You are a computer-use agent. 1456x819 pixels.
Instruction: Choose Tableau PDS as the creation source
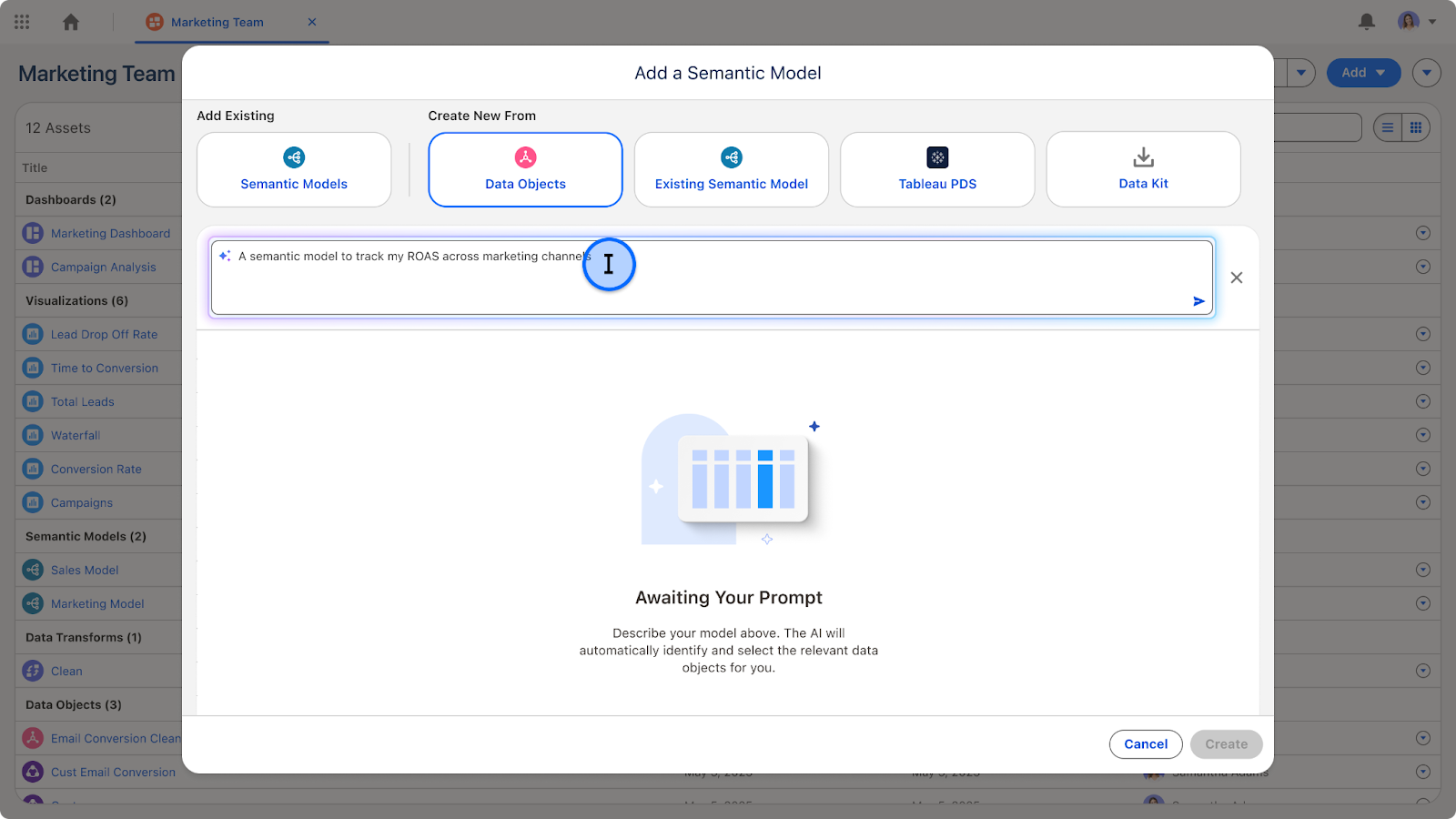pos(936,169)
